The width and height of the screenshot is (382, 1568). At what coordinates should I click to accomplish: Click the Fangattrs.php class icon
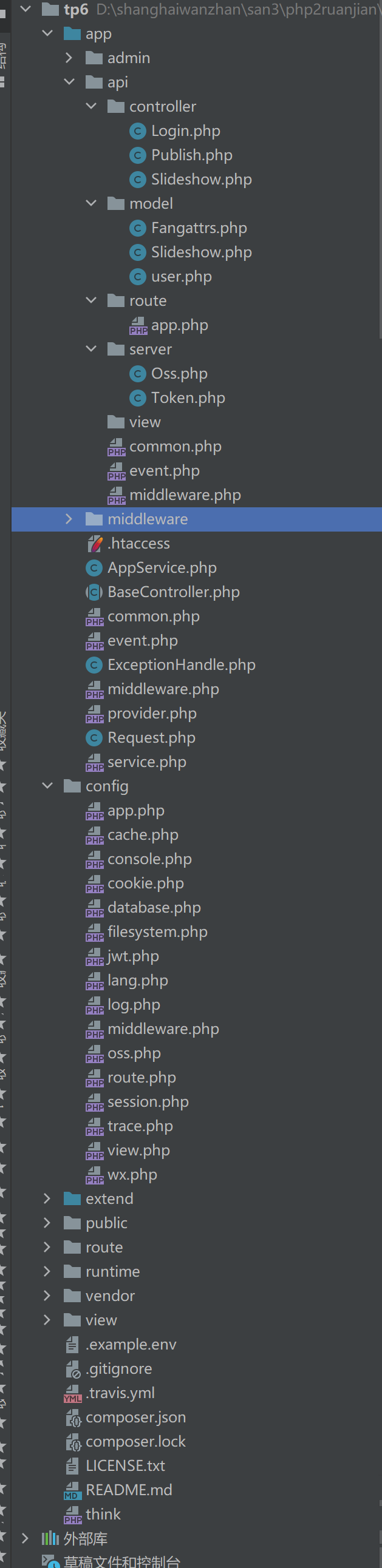point(138,228)
